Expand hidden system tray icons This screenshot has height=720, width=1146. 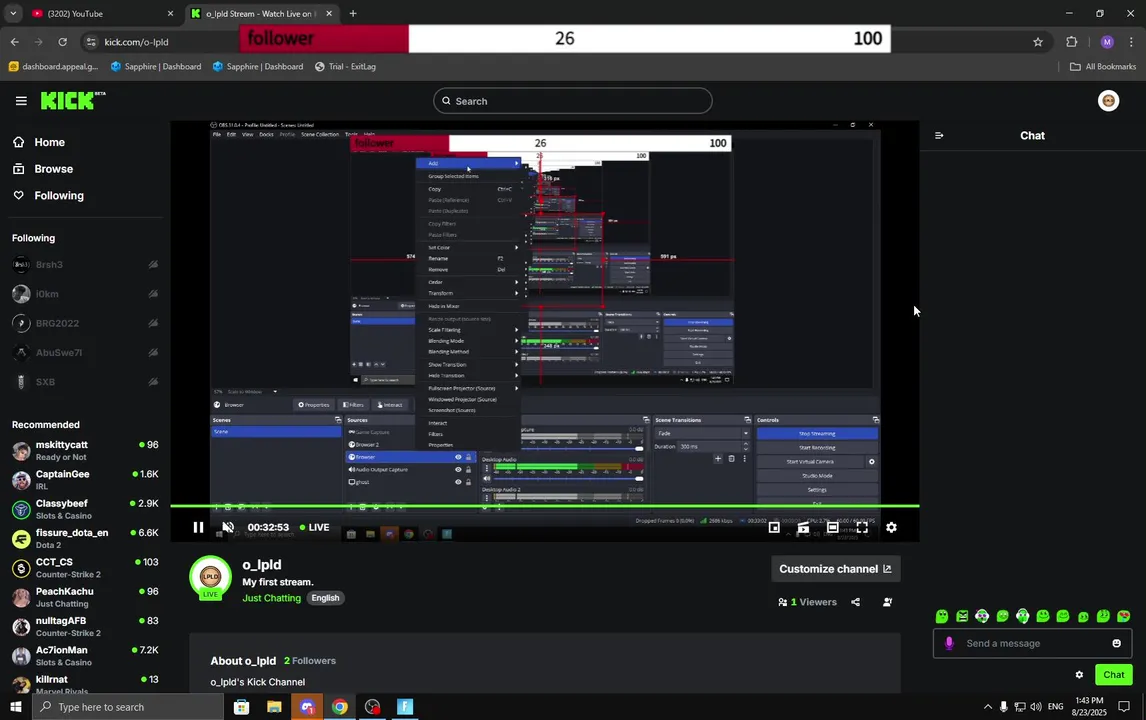pos(987,707)
